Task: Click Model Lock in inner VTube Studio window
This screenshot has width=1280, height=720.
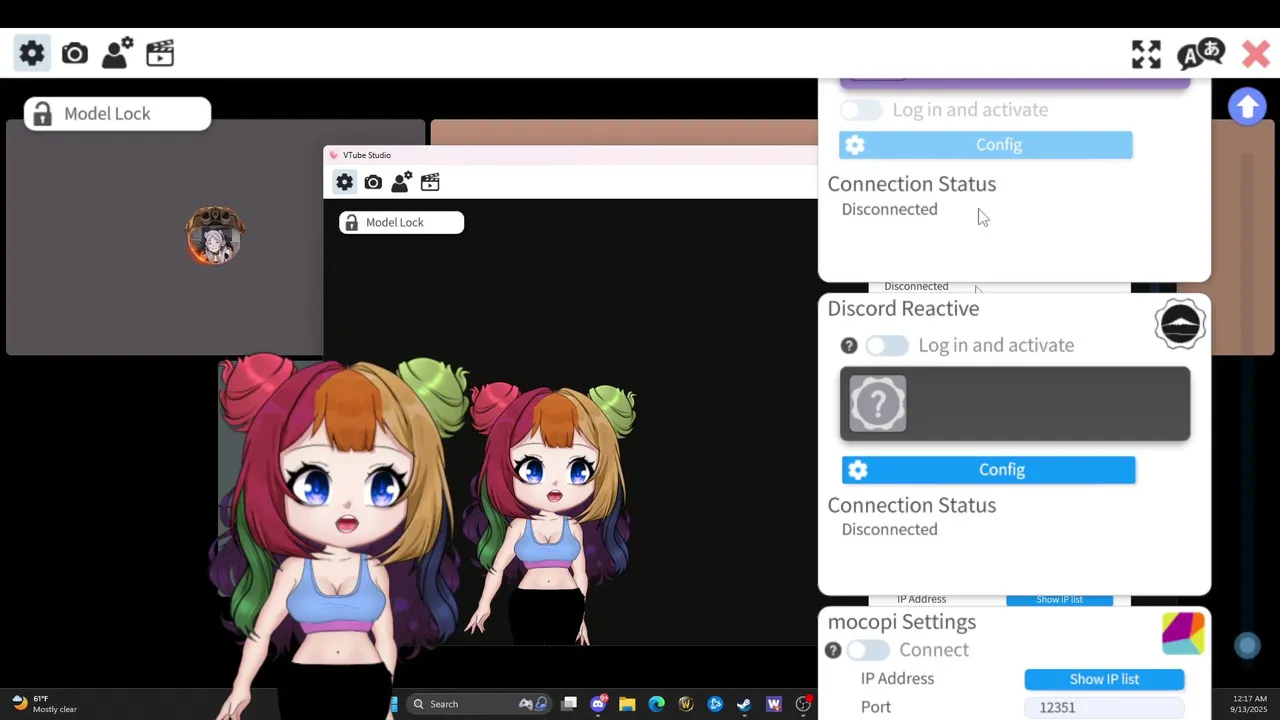Action: click(x=401, y=222)
